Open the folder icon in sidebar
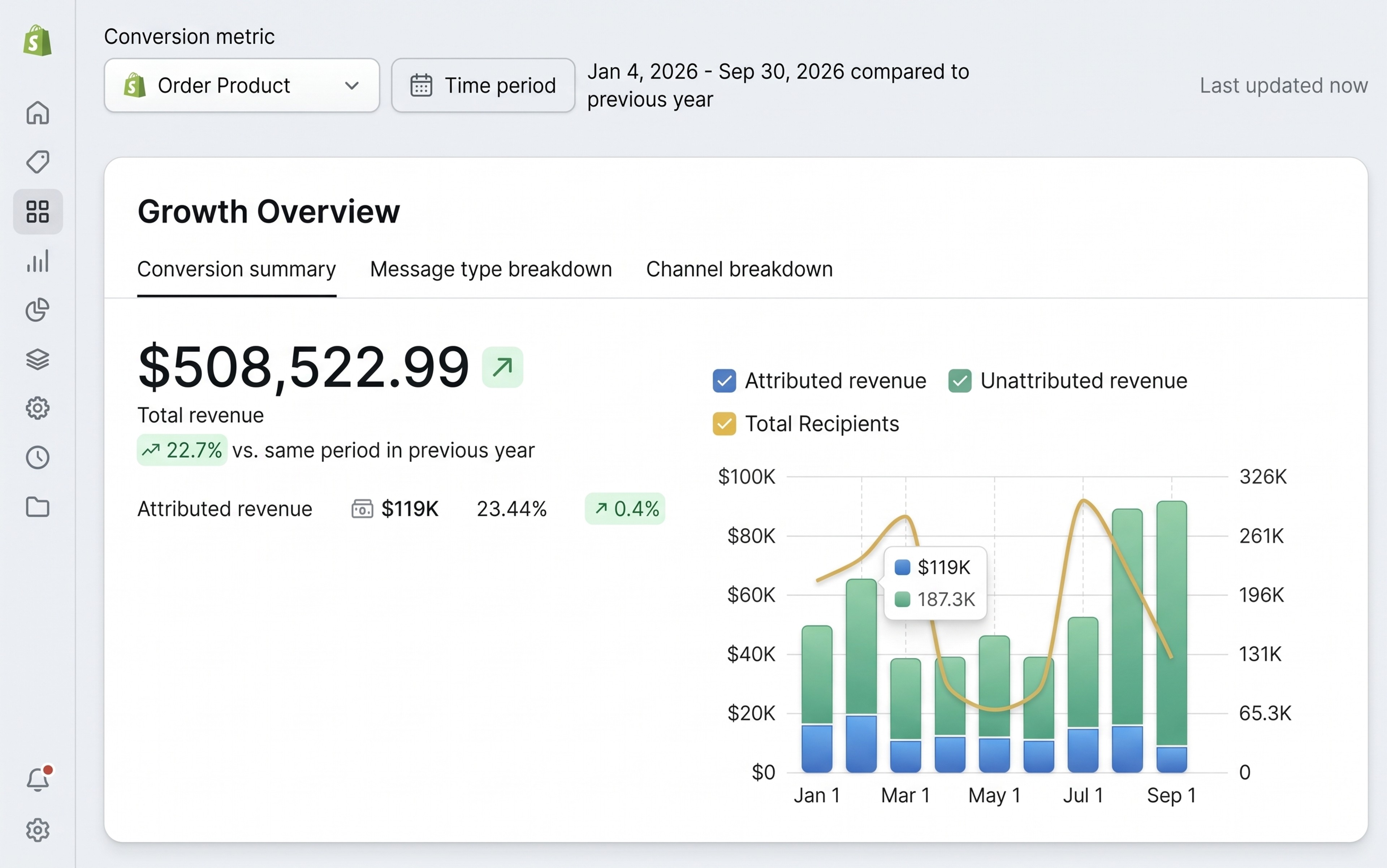 [37, 507]
